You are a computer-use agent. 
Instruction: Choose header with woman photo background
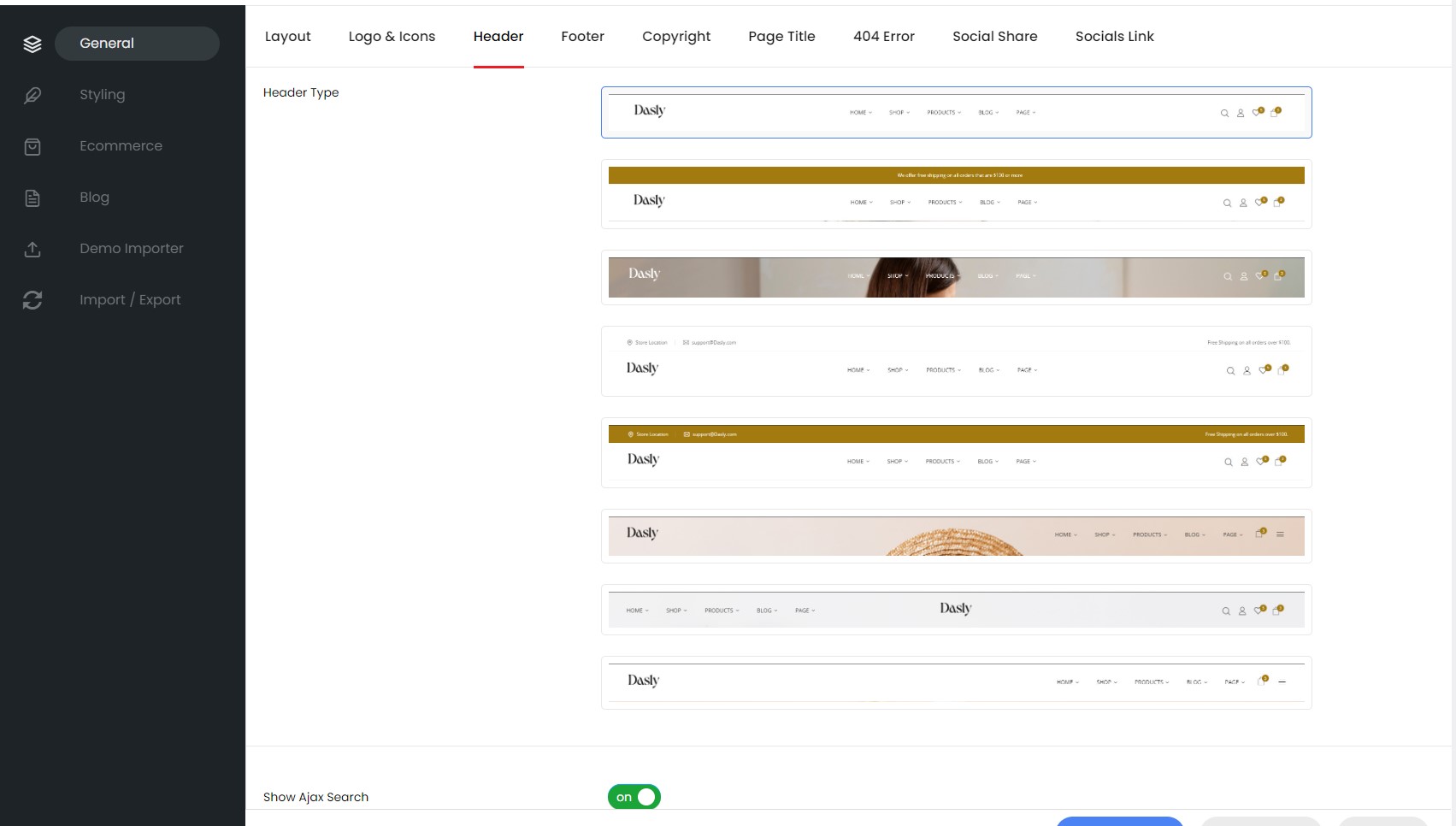click(957, 277)
